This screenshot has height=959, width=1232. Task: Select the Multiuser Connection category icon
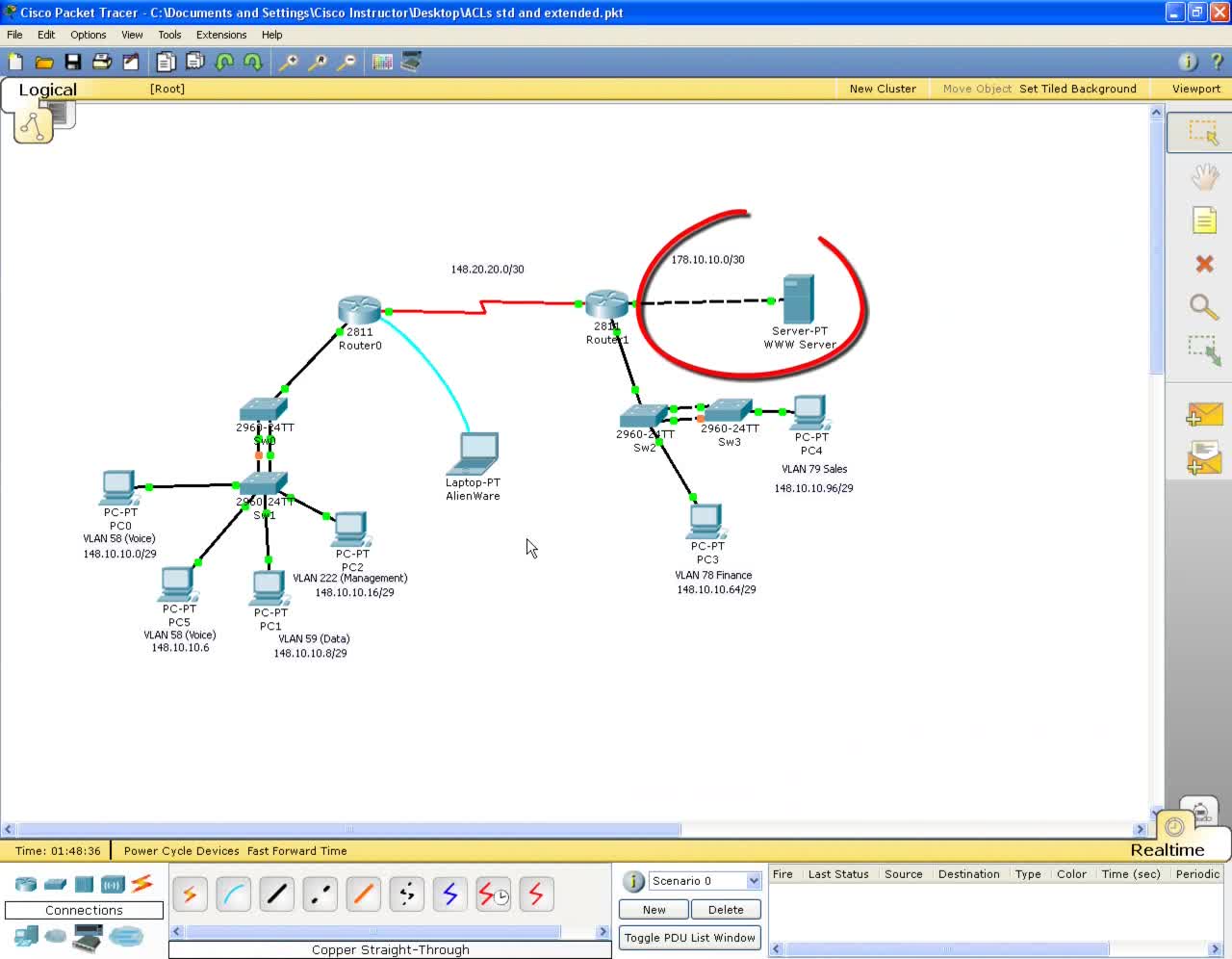tap(126, 935)
